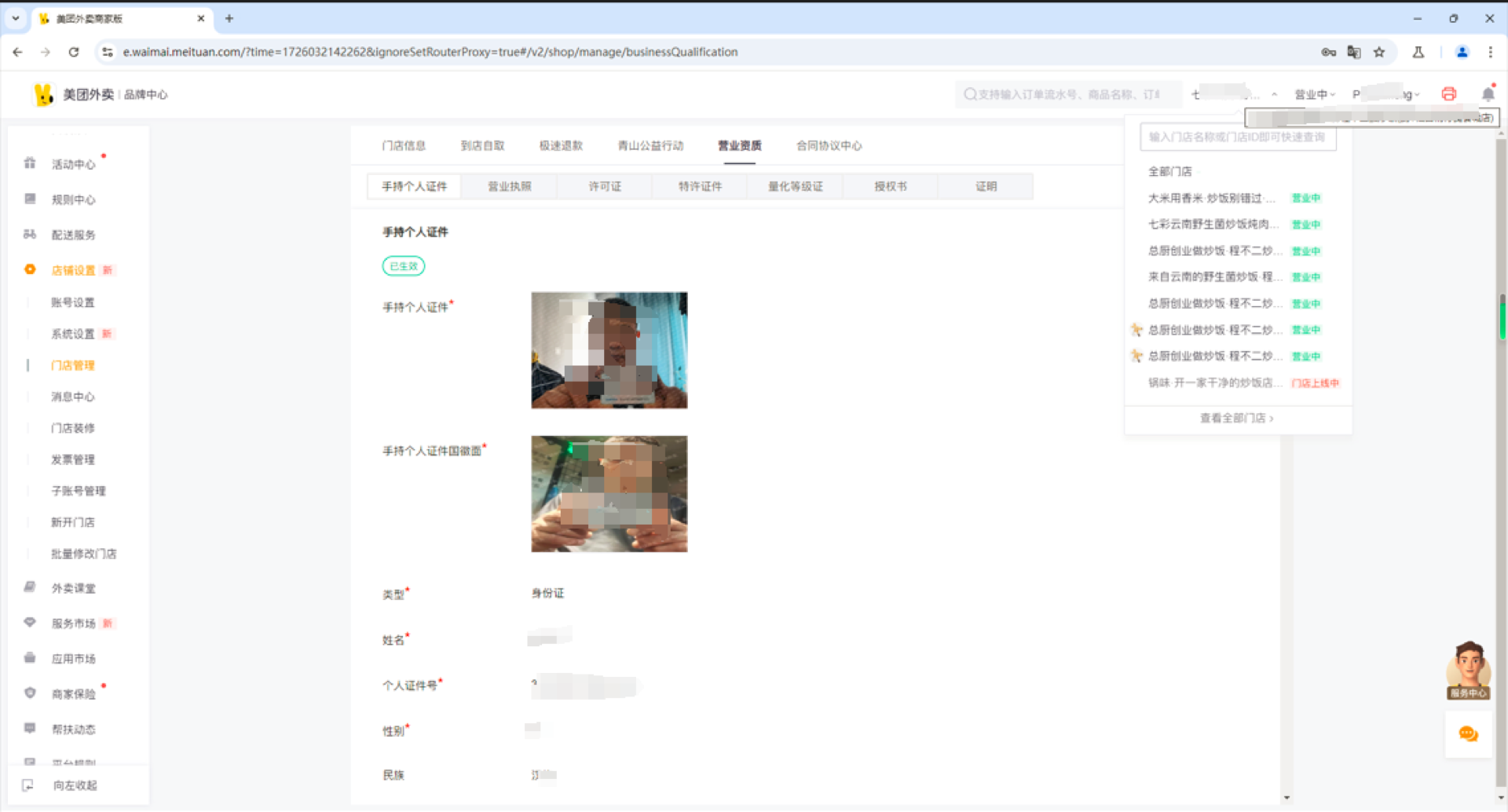Click the 向左收起 collapse icon

click(28, 785)
